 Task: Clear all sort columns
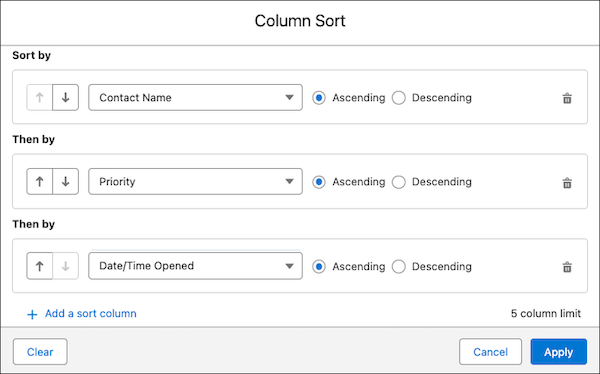coord(40,352)
